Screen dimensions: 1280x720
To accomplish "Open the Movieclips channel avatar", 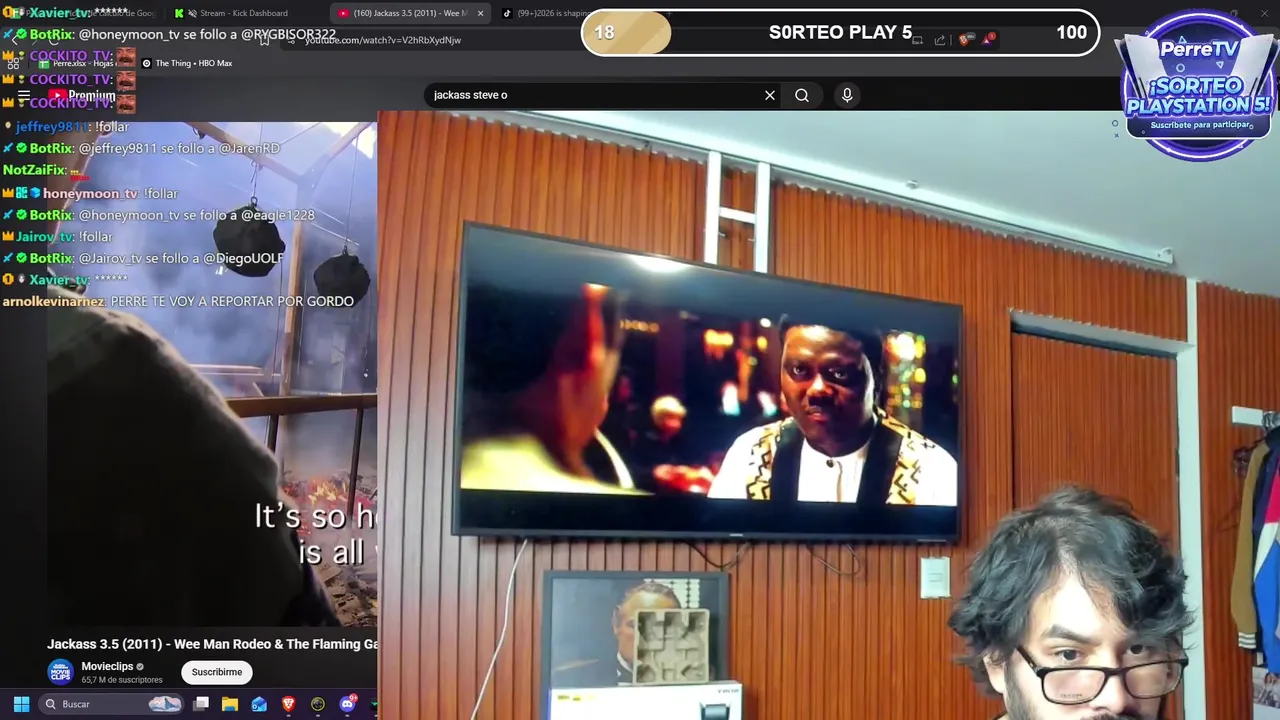I will 60,672.
